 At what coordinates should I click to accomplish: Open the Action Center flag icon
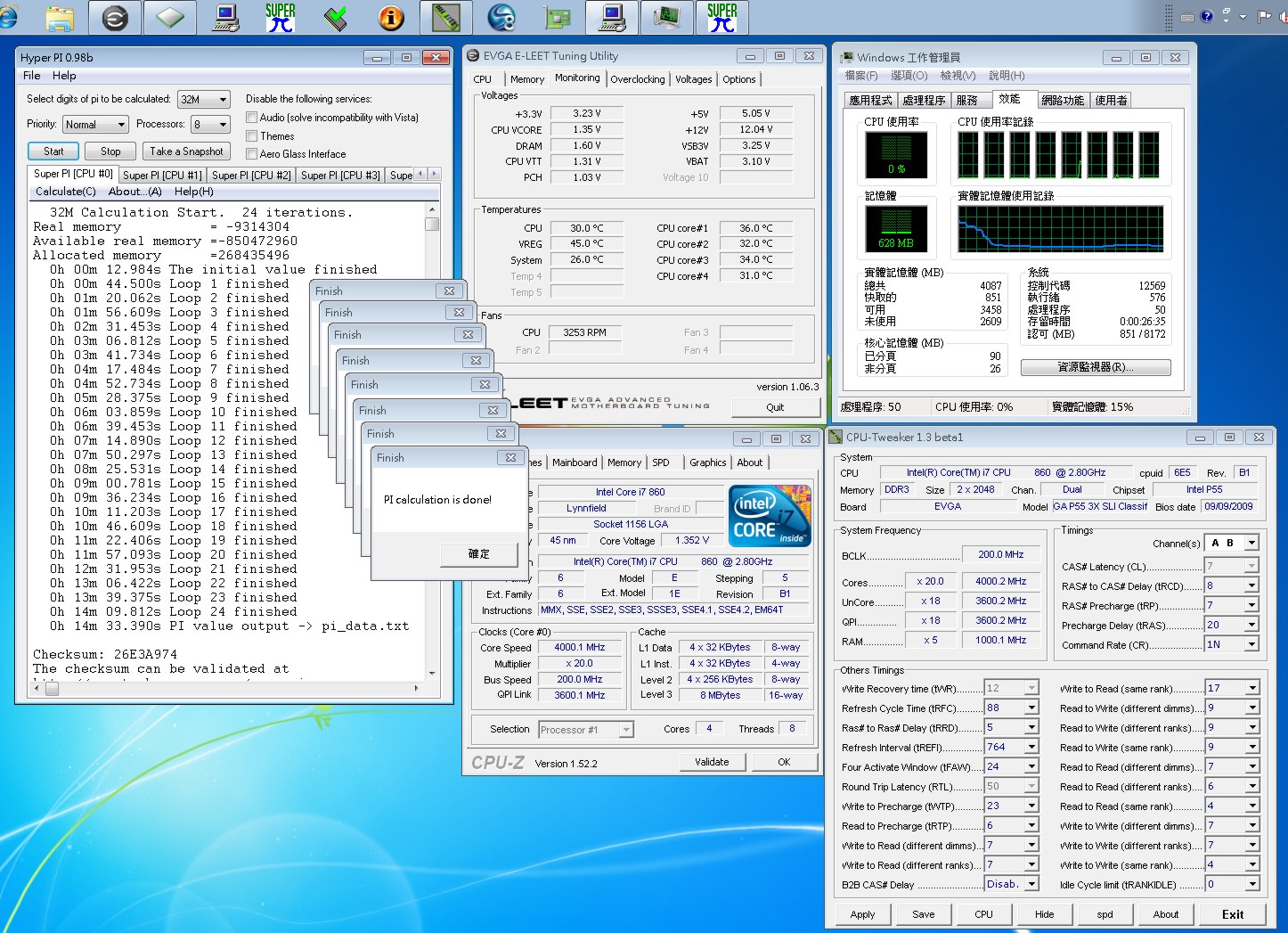tap(1264, 16)
